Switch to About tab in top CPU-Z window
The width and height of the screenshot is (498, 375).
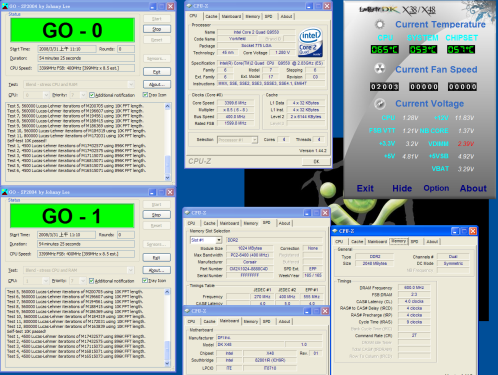[286, 16]
